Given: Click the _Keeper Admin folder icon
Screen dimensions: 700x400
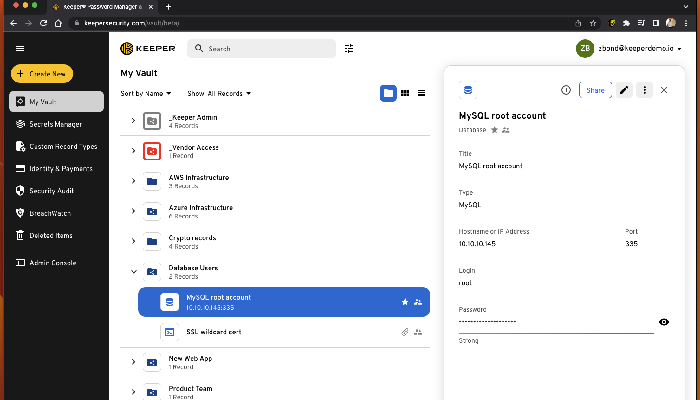Looking at the screenshot, I should click(152, 121).
